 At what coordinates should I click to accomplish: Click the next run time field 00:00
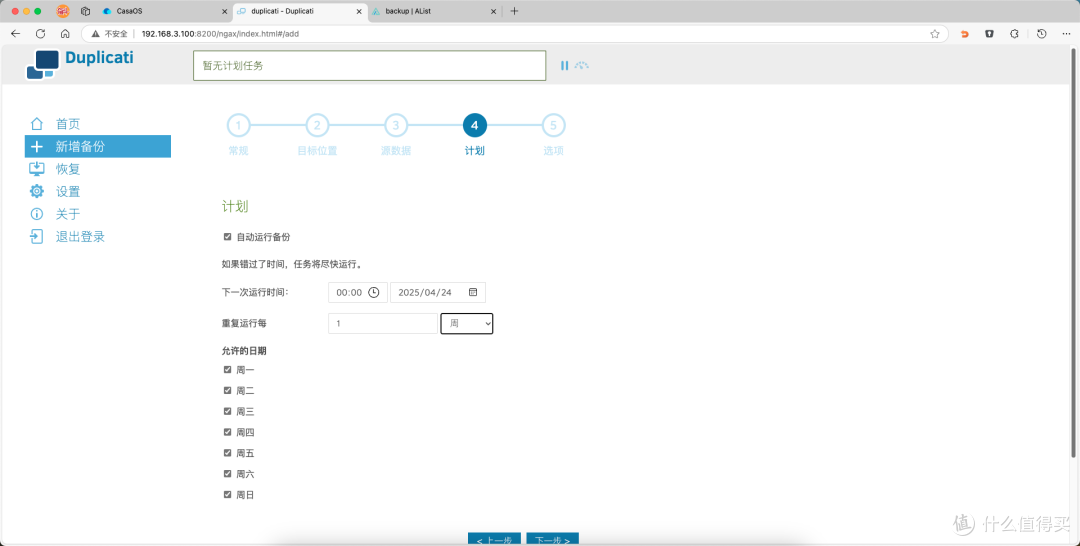click(x=357, y=293)
